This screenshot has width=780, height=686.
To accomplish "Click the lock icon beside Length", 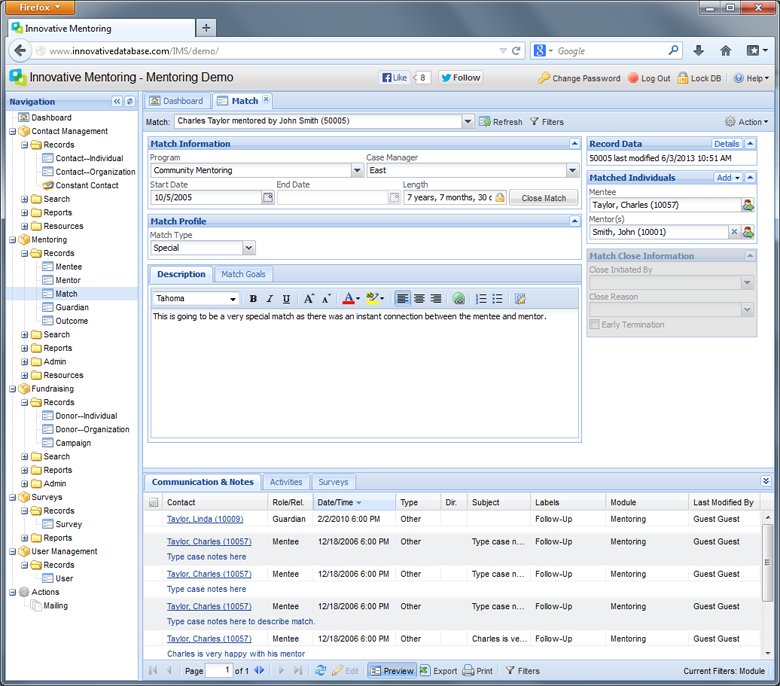I will coord(500,198).
